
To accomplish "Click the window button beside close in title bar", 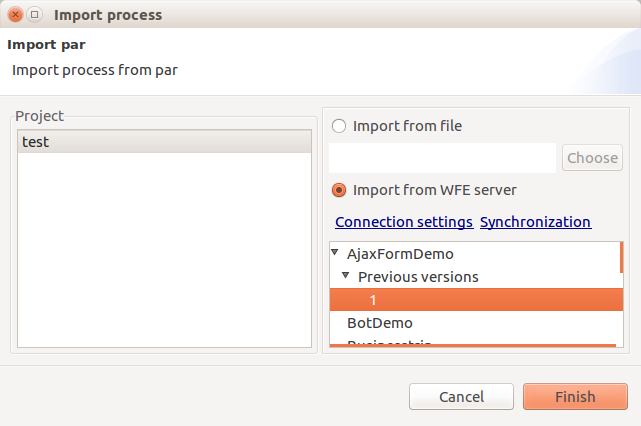I will (x=34, y=15).
